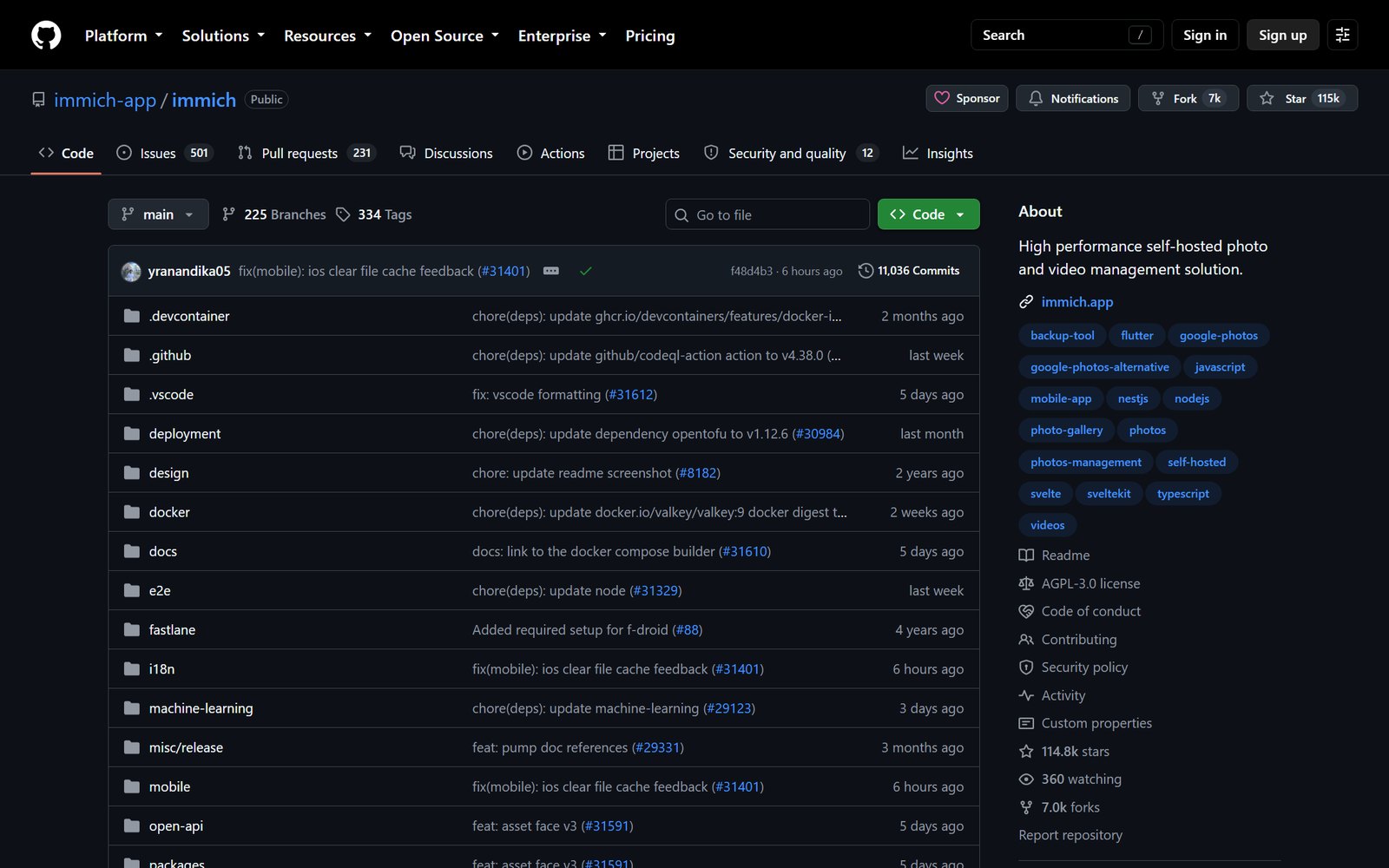
Task: Switch to the Pull requests tab
Action: point(305,153)
